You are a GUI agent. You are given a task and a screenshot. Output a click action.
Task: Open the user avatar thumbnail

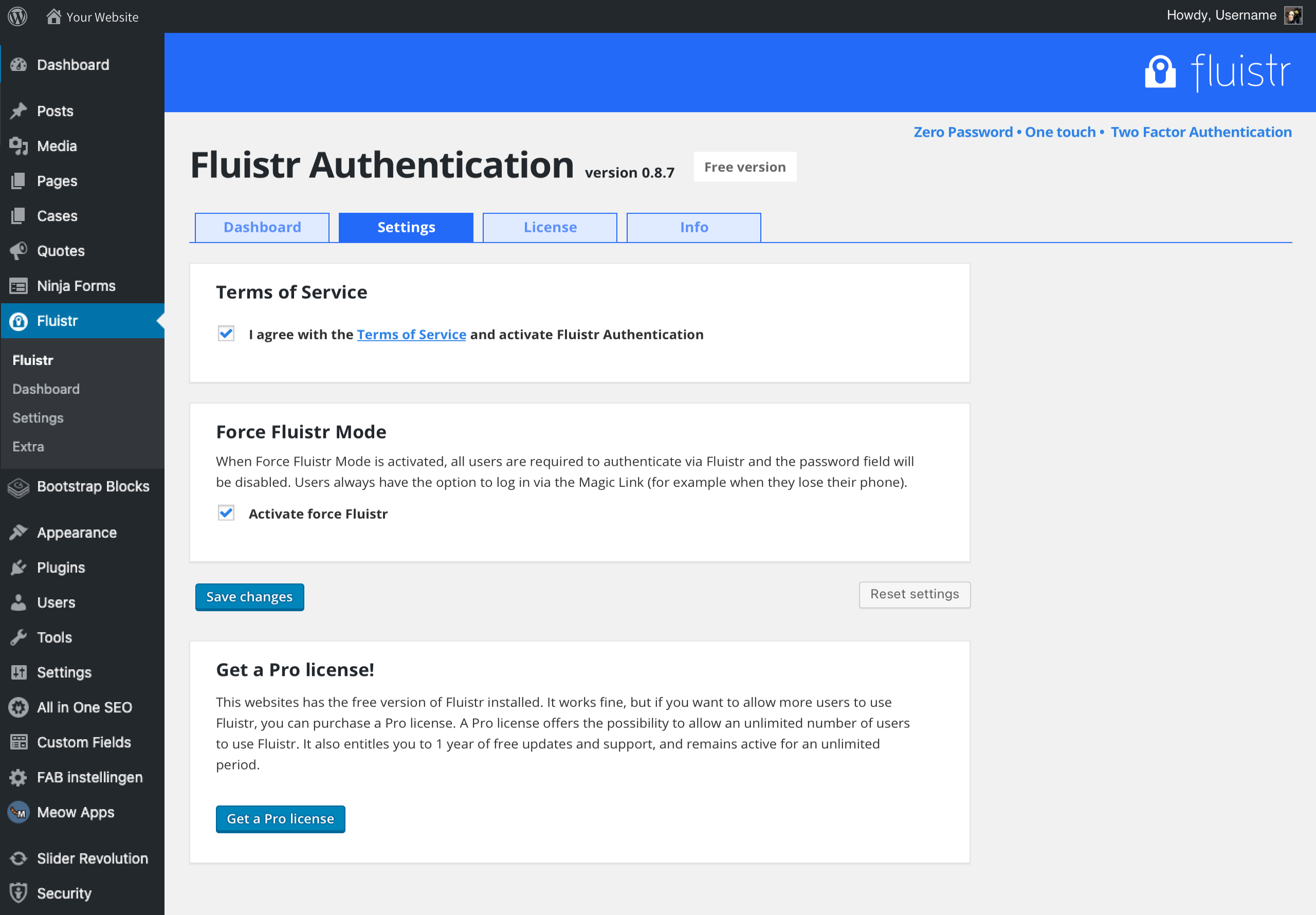[x=1293, y=15]
